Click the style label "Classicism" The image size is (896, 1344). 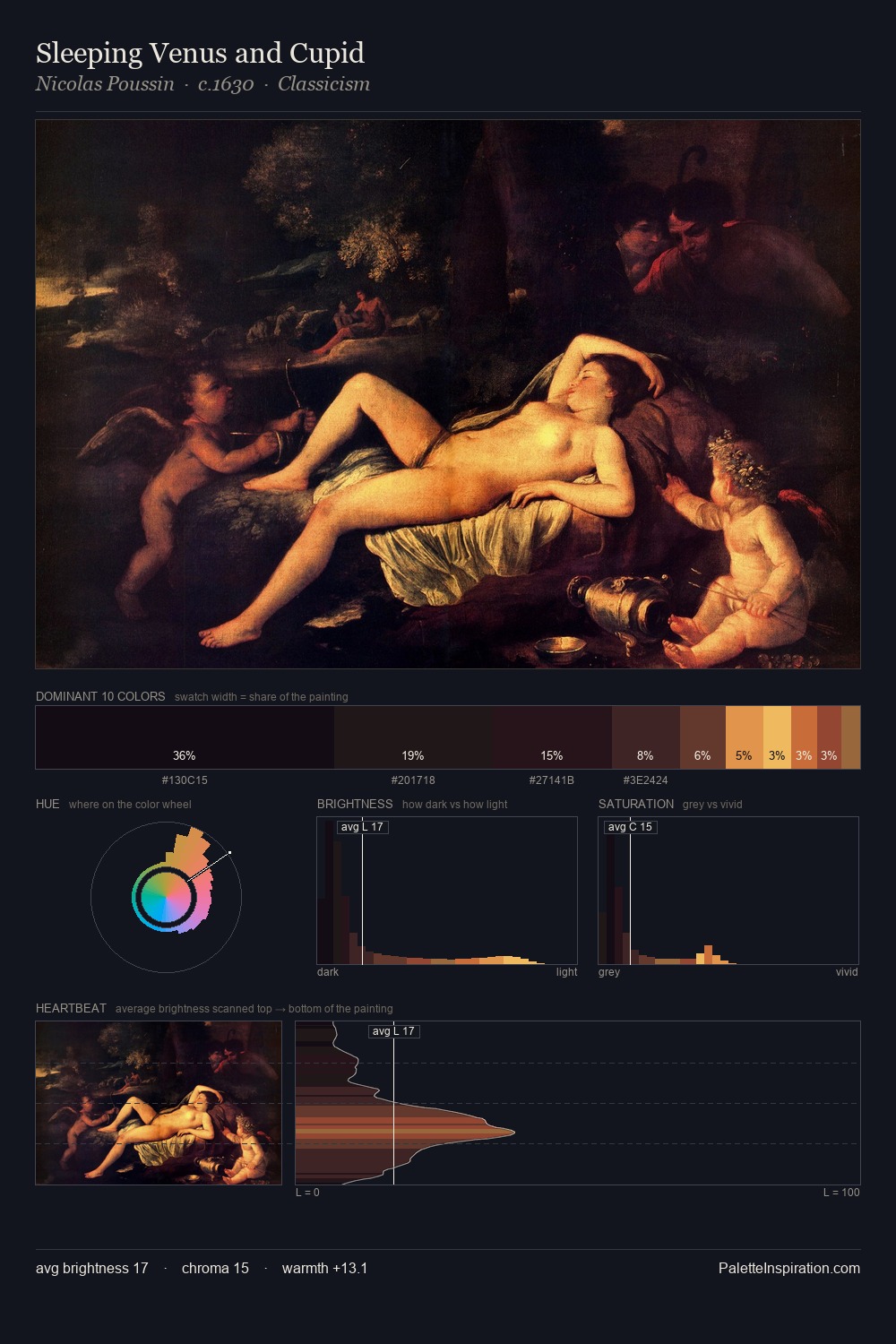323,84
